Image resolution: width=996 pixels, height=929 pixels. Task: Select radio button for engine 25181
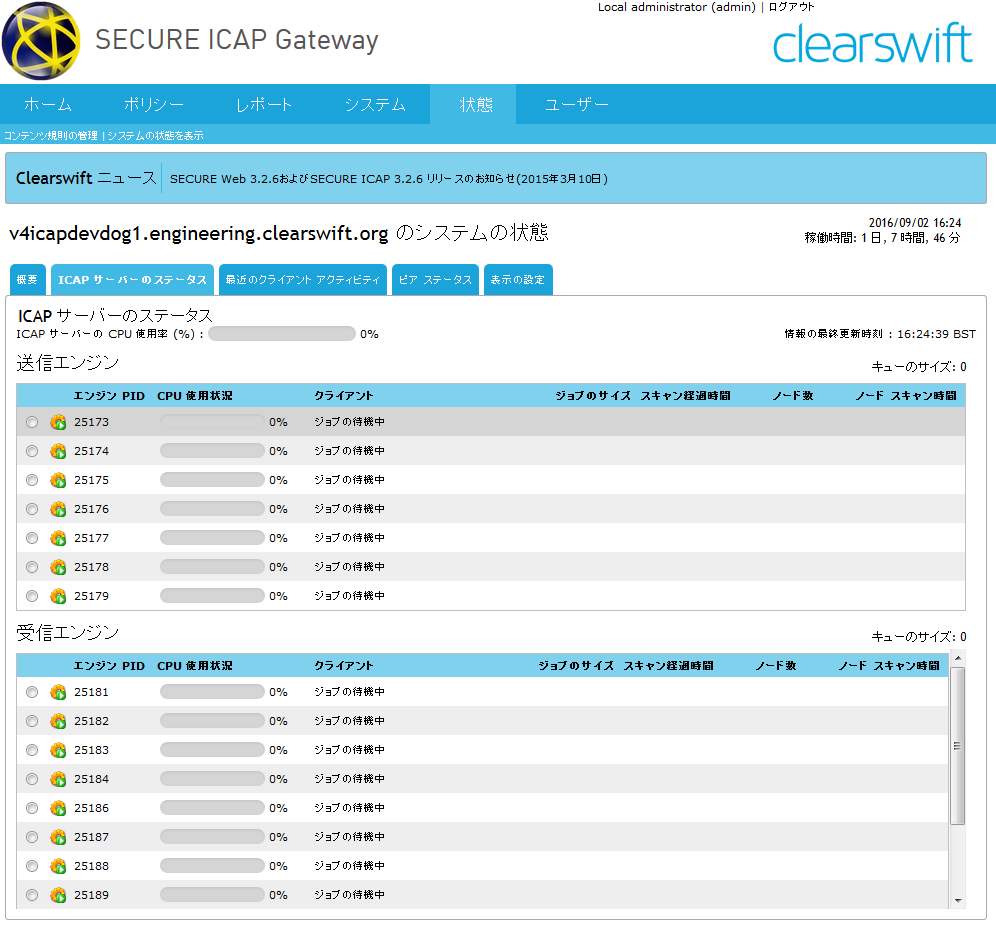(32, 692)
